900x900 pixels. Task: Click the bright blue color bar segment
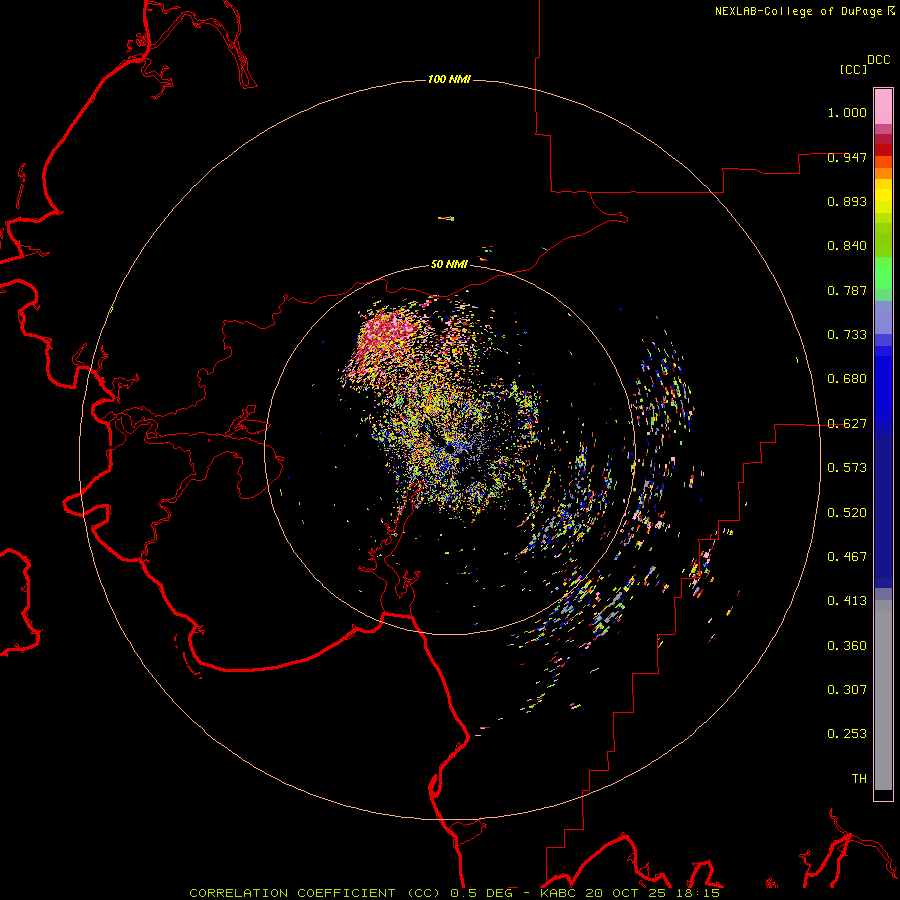point(883,390)
